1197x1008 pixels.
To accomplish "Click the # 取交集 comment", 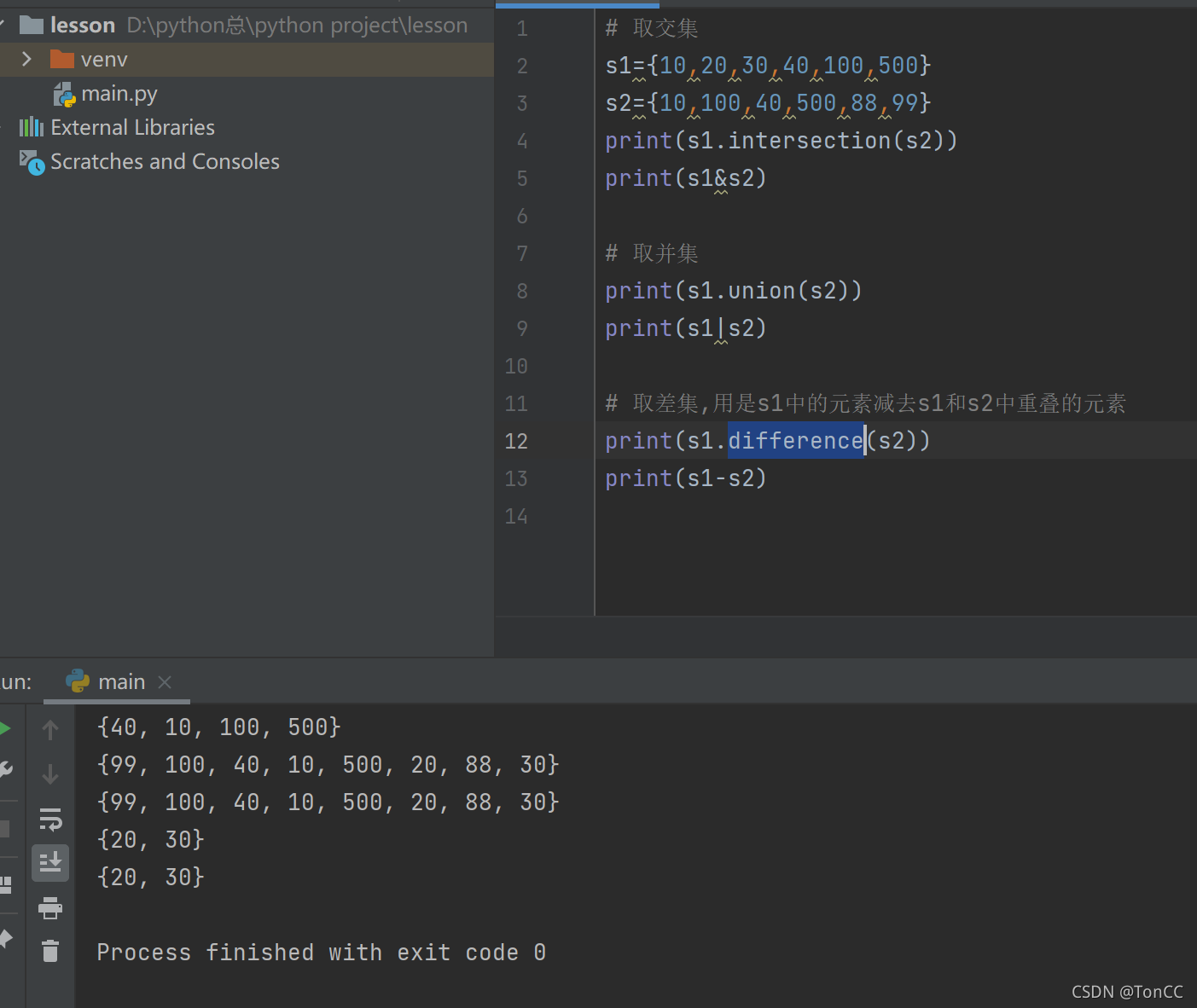I will (652, 28).
